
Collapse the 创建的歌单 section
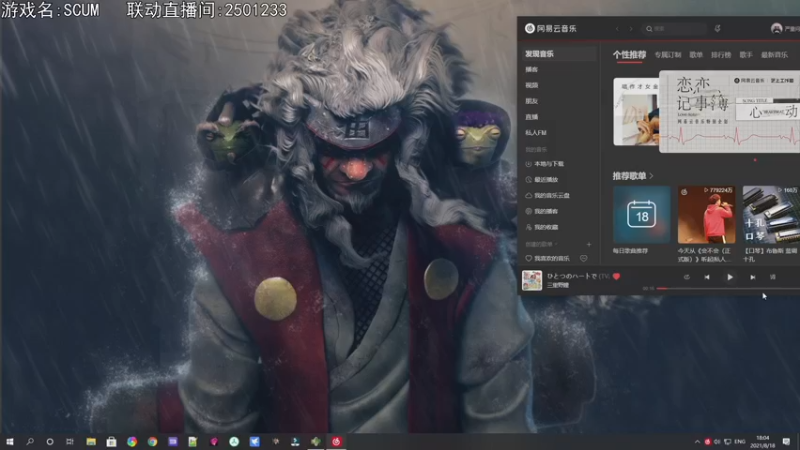tap(541, 244)
